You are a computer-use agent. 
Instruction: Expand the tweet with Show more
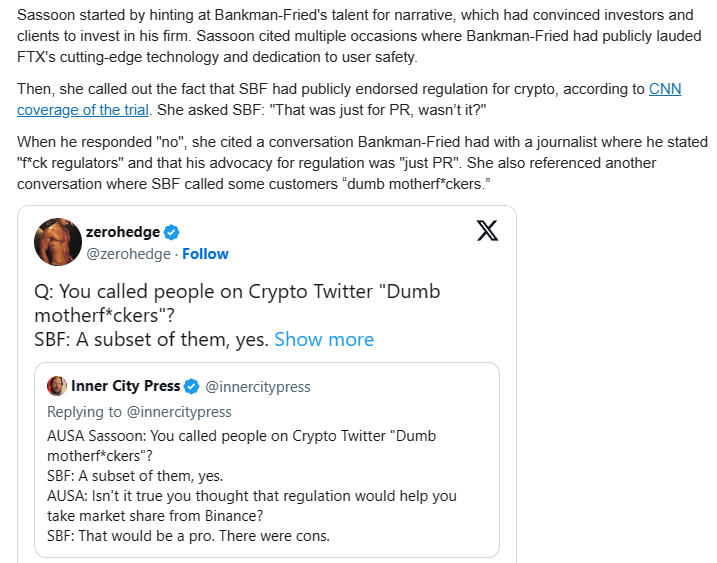coord(324,339)
